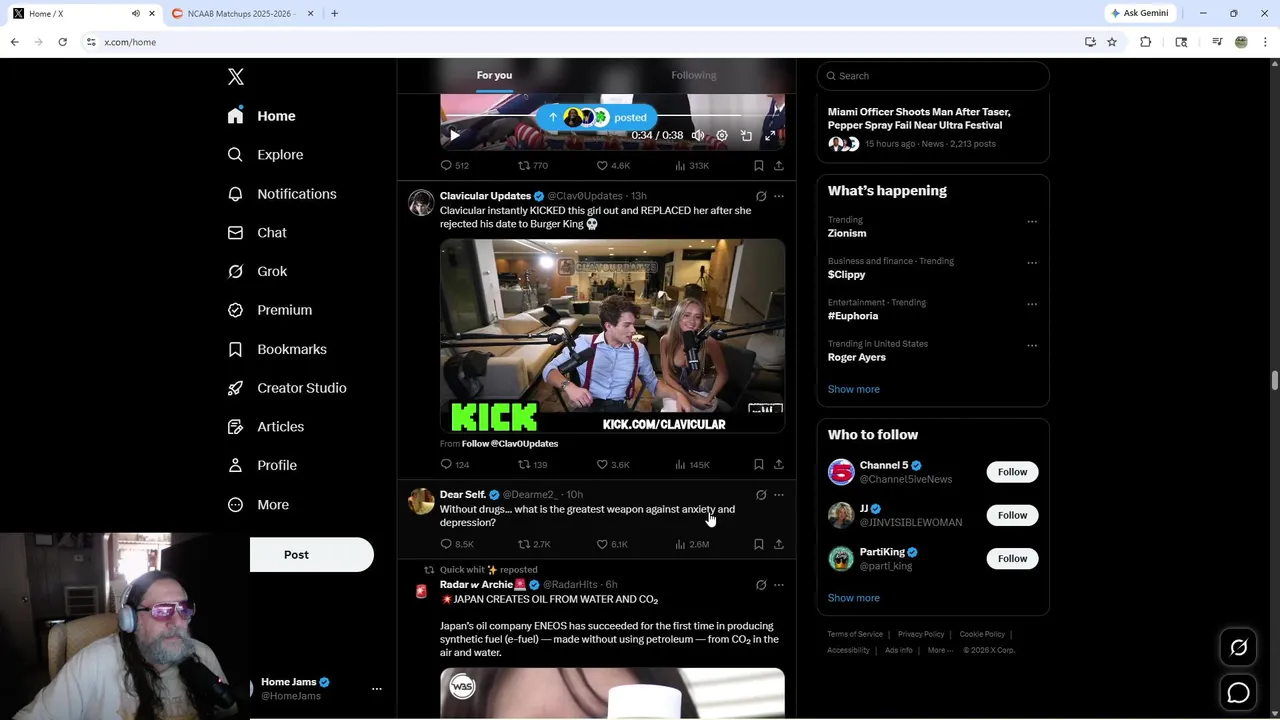
Task: Open Dear Self. post more menu
Action: pyautogui.click(x=779, y=495)
